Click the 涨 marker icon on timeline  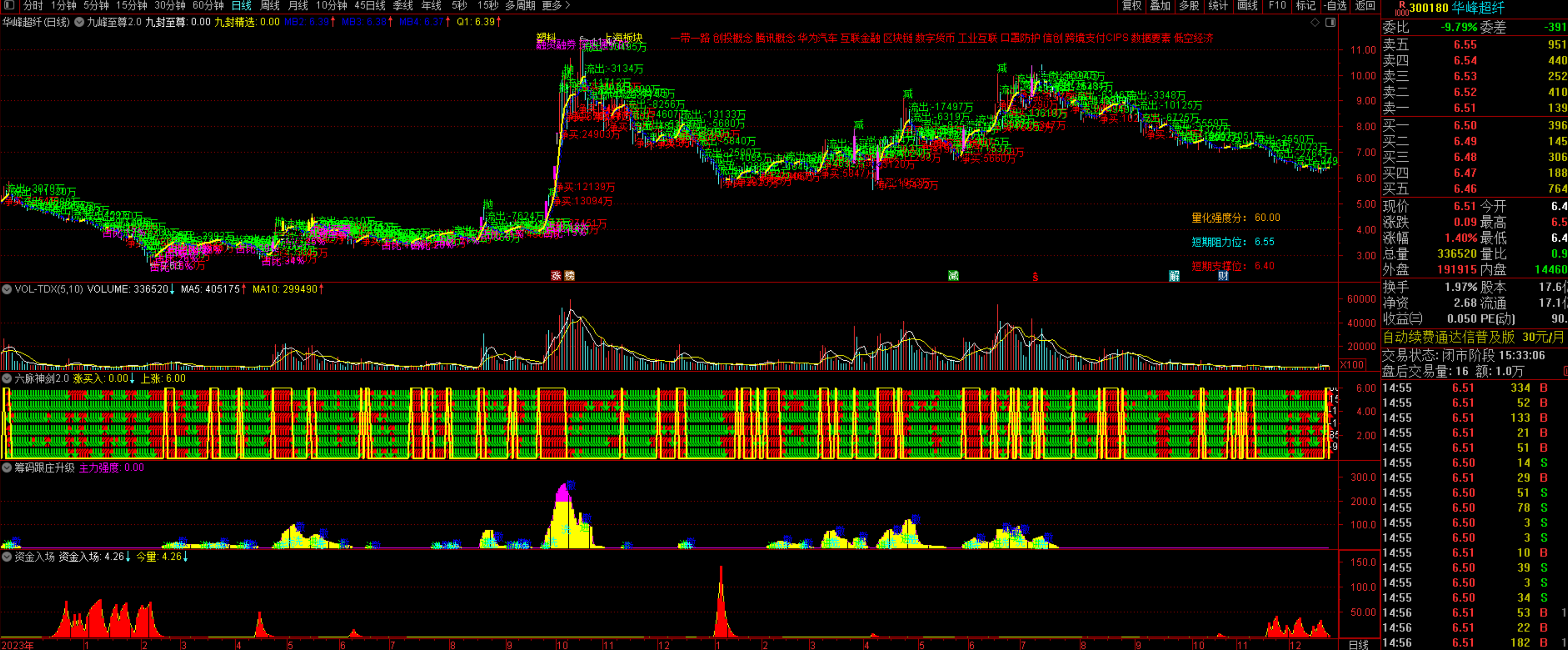556,276
